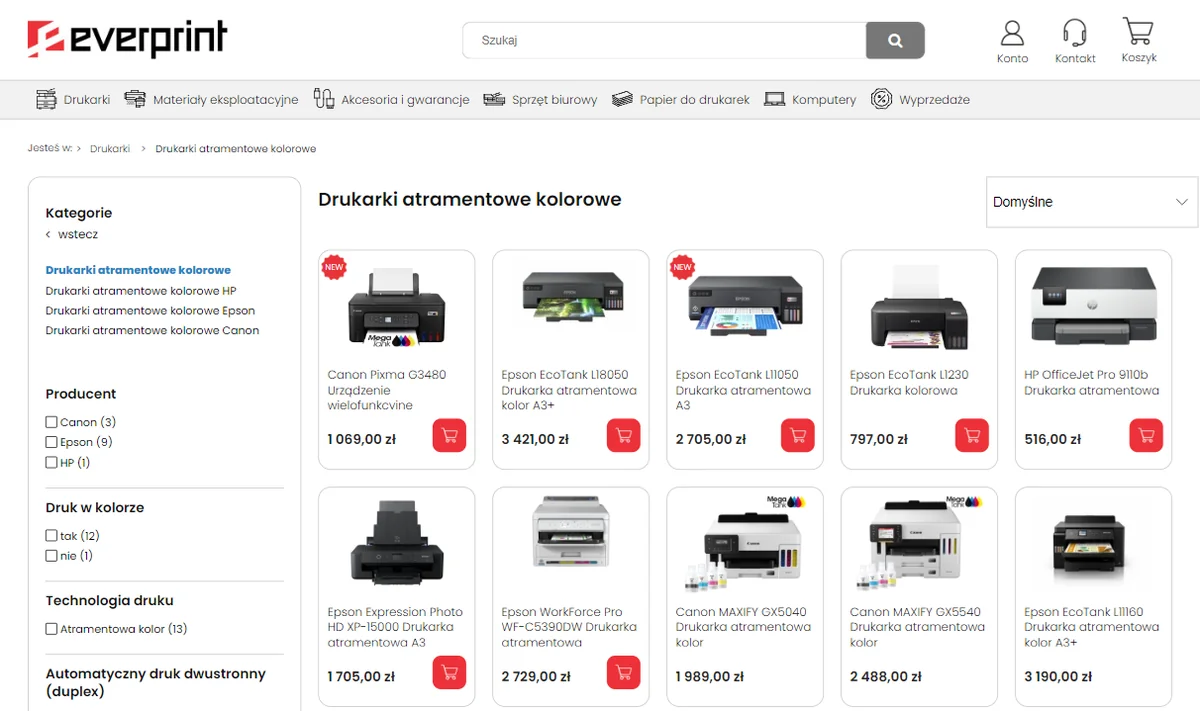This screenshot has height=711, width=1200.
Task: Open Canon MAXIFY GX5540 product title
Action: pyautogui.click(x=917, y=627)
